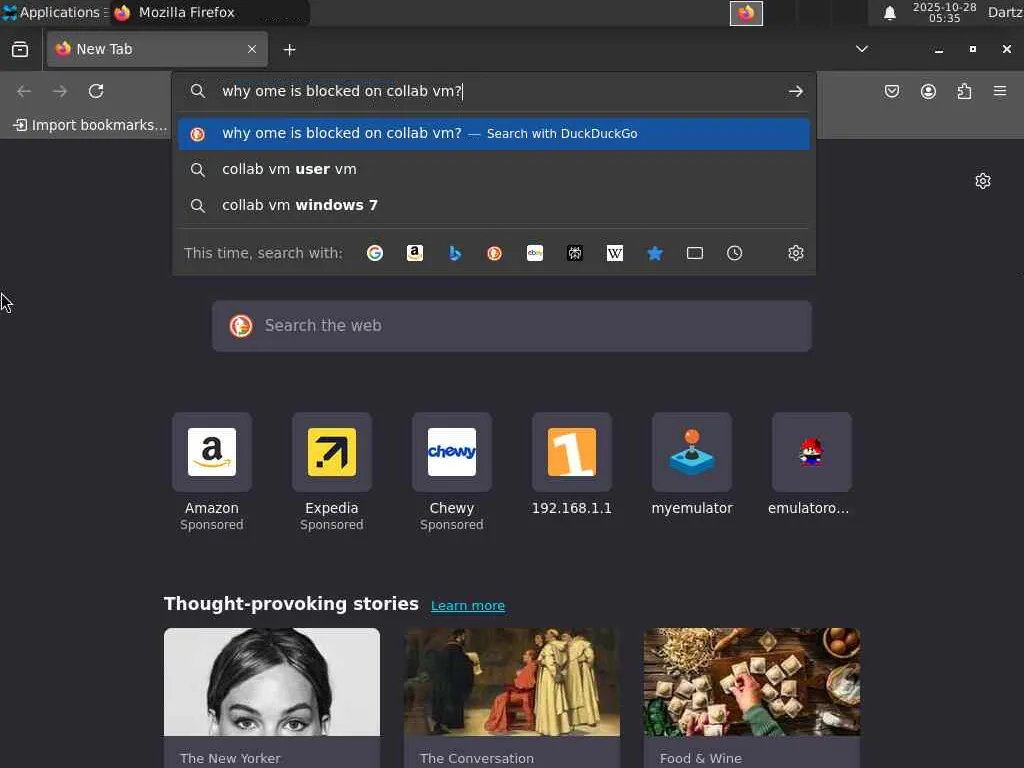Choose suggestion collab vm user vm

pyautogui.click(x=494, y=170)
